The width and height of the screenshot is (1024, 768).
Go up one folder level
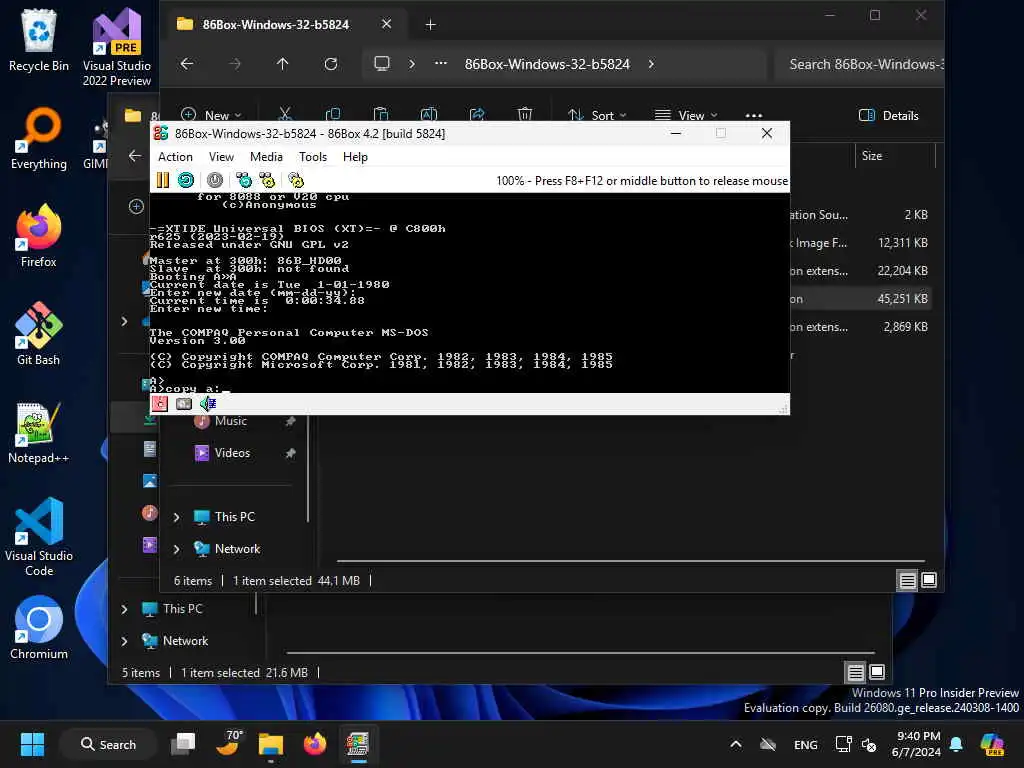(x=282, y=64)
